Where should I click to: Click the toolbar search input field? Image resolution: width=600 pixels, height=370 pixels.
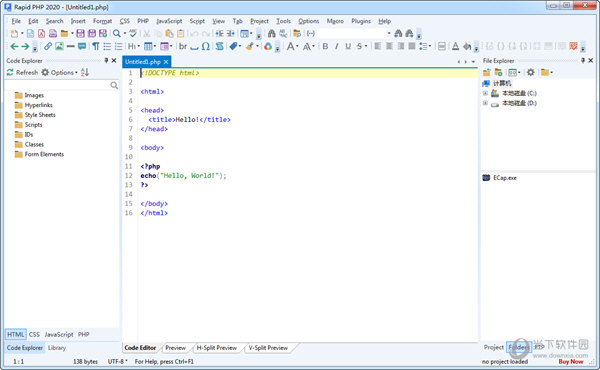click(x=351, y=34)
